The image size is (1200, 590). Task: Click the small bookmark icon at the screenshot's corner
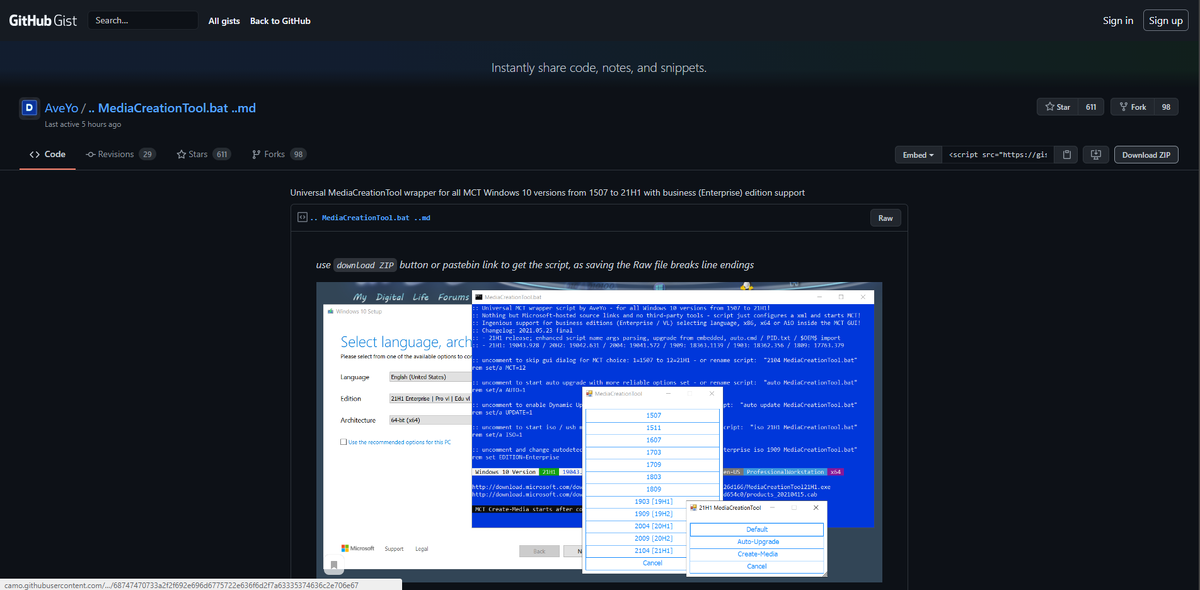[334, 567]
